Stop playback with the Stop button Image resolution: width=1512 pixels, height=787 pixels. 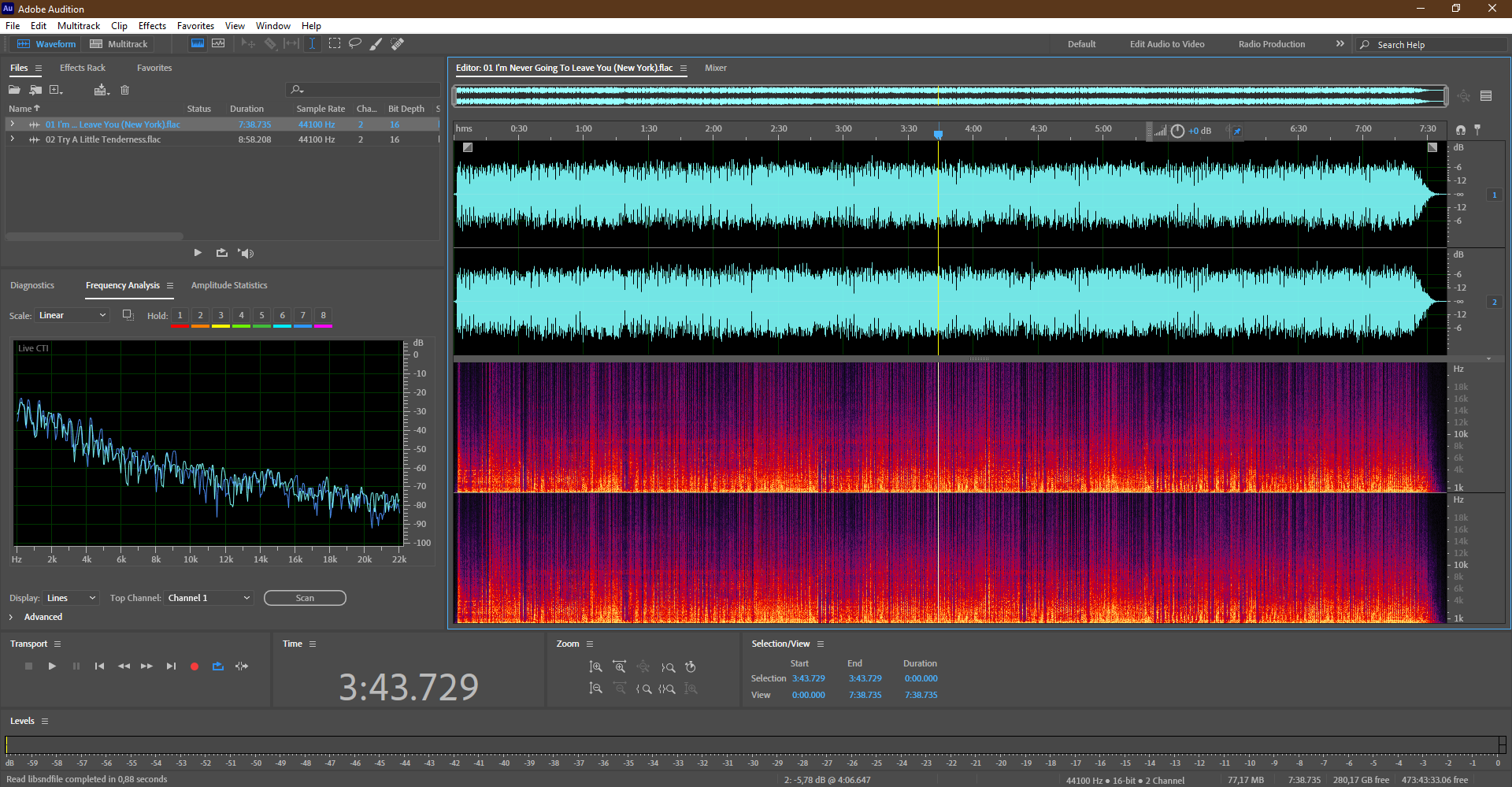[x=29, y=666]
